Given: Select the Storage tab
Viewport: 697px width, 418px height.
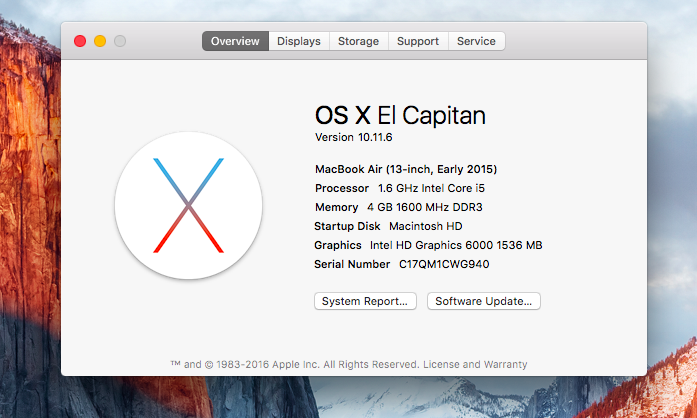Looking at the screenshot, I should tap(358, 41).
